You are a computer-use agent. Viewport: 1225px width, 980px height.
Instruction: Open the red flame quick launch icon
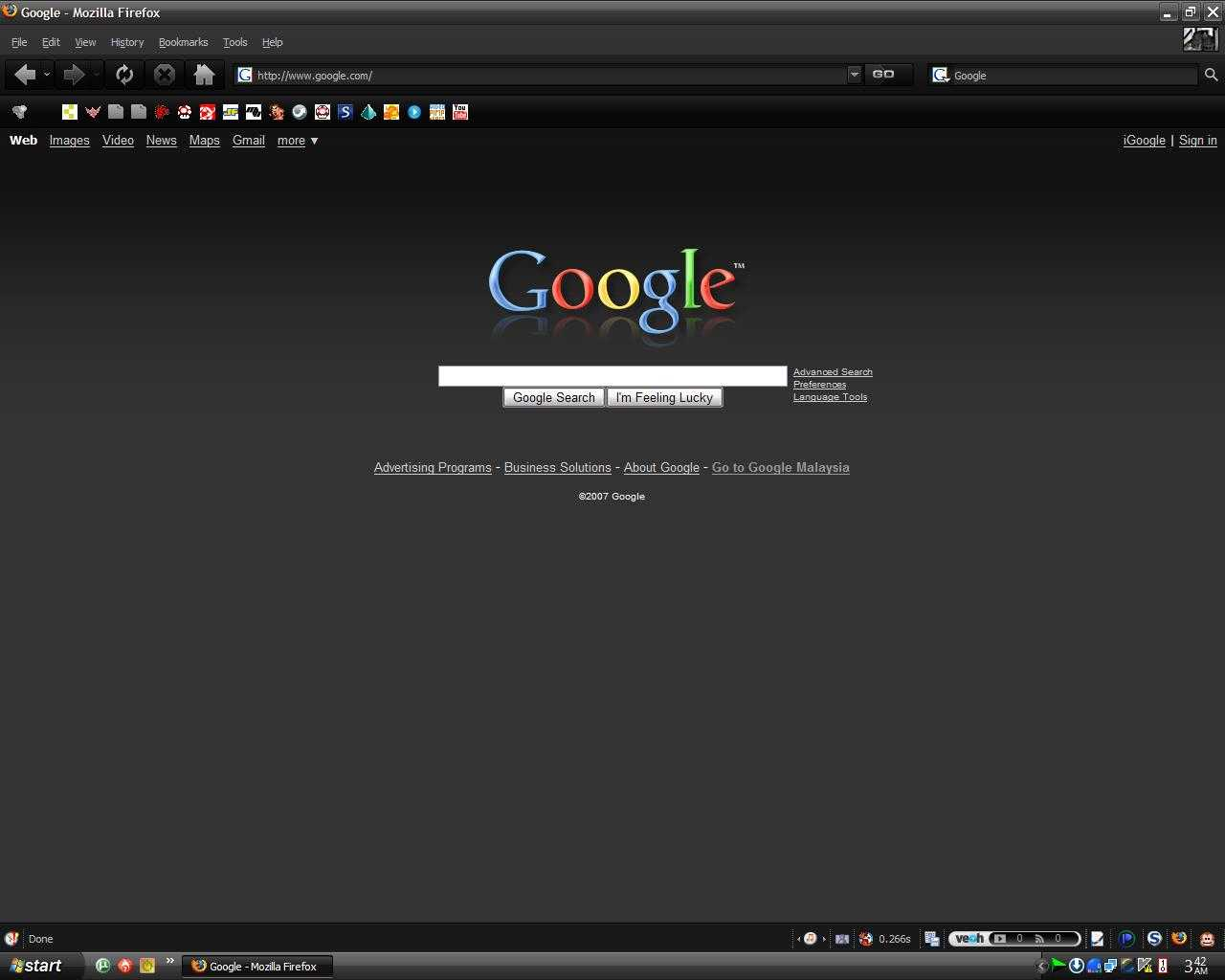tap(124, 966)
